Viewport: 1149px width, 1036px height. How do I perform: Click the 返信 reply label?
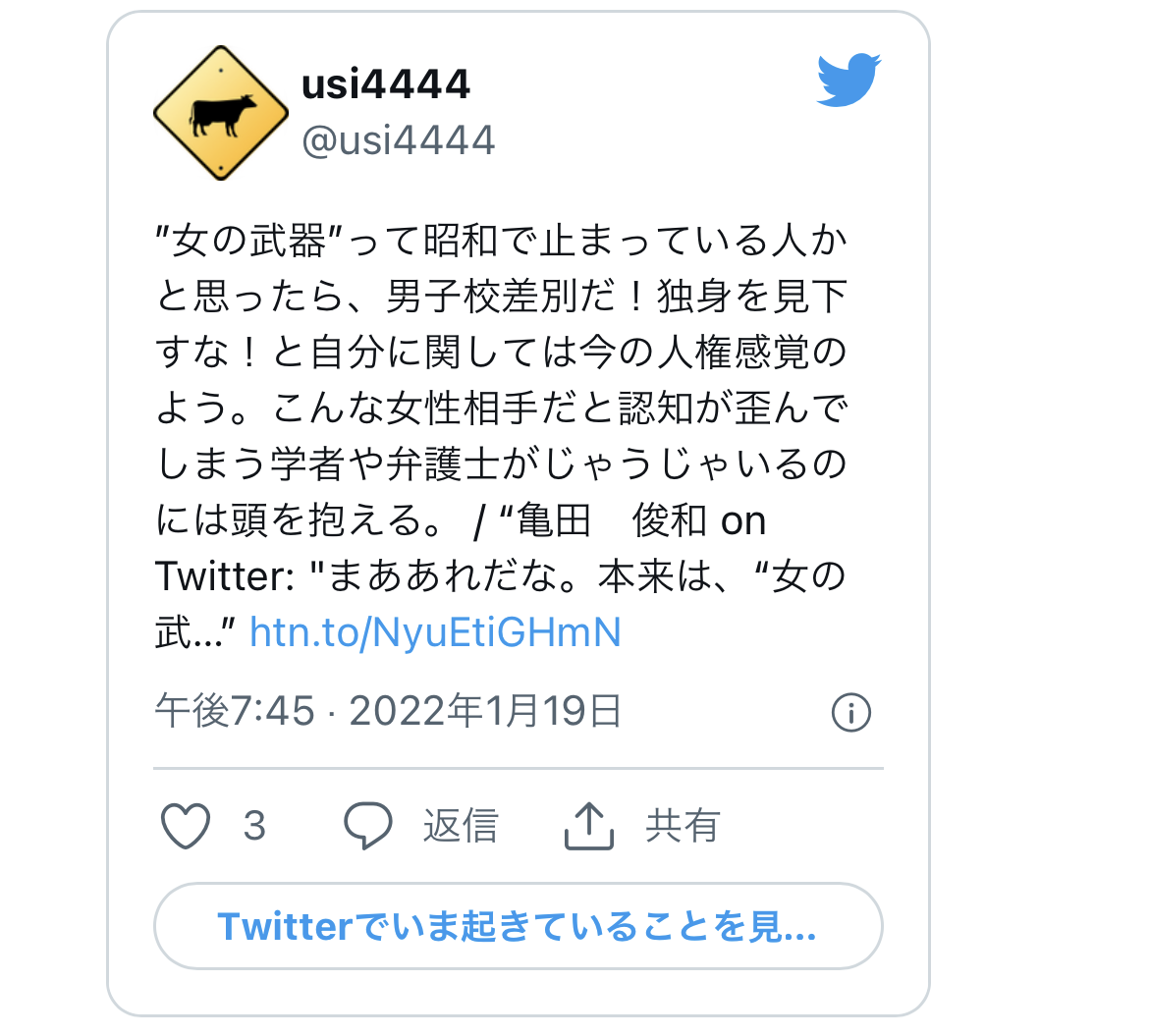(461, 826)
